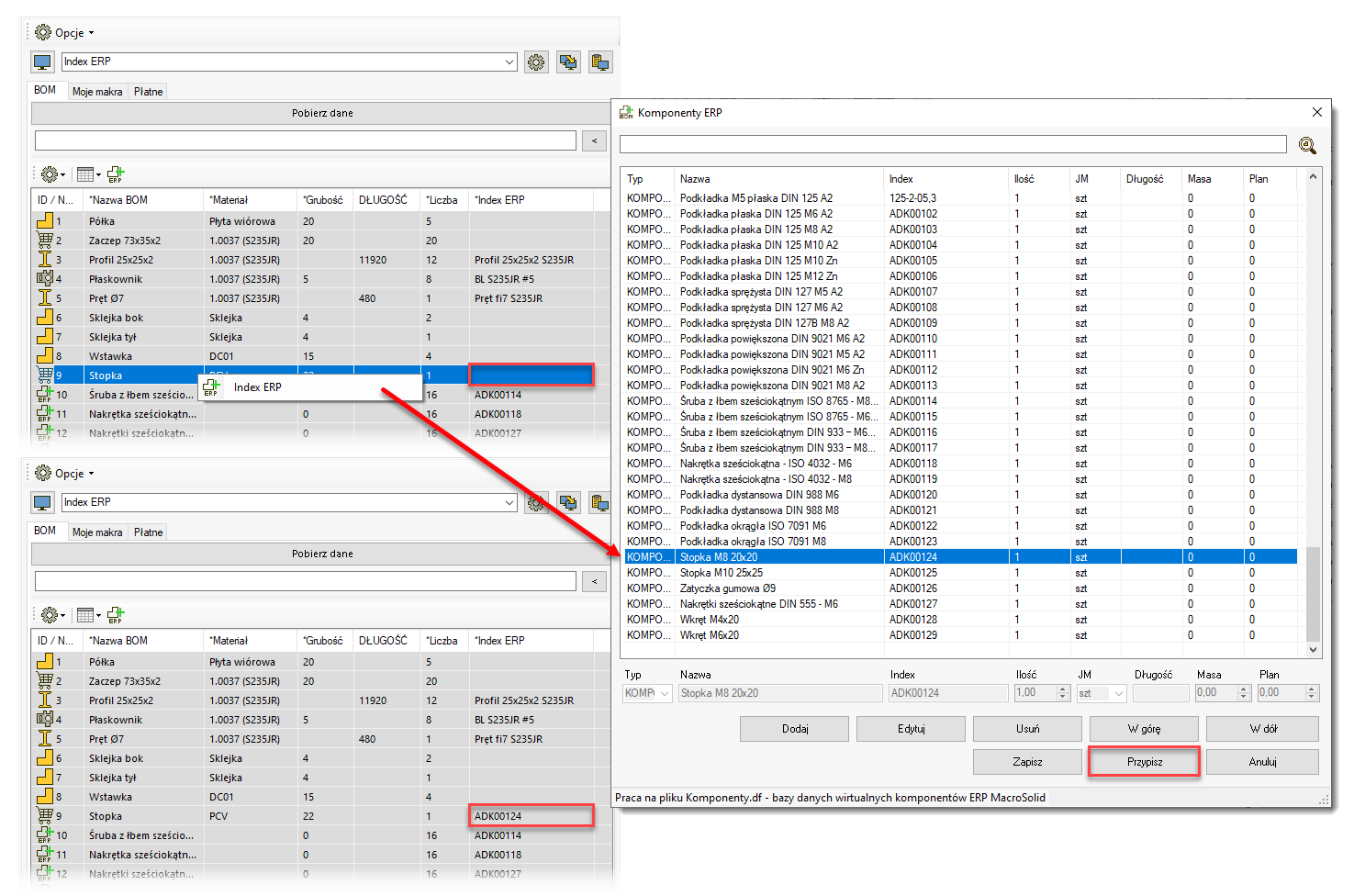
Task: Choose Index ERP from the context menu
Action: (310, 387)
